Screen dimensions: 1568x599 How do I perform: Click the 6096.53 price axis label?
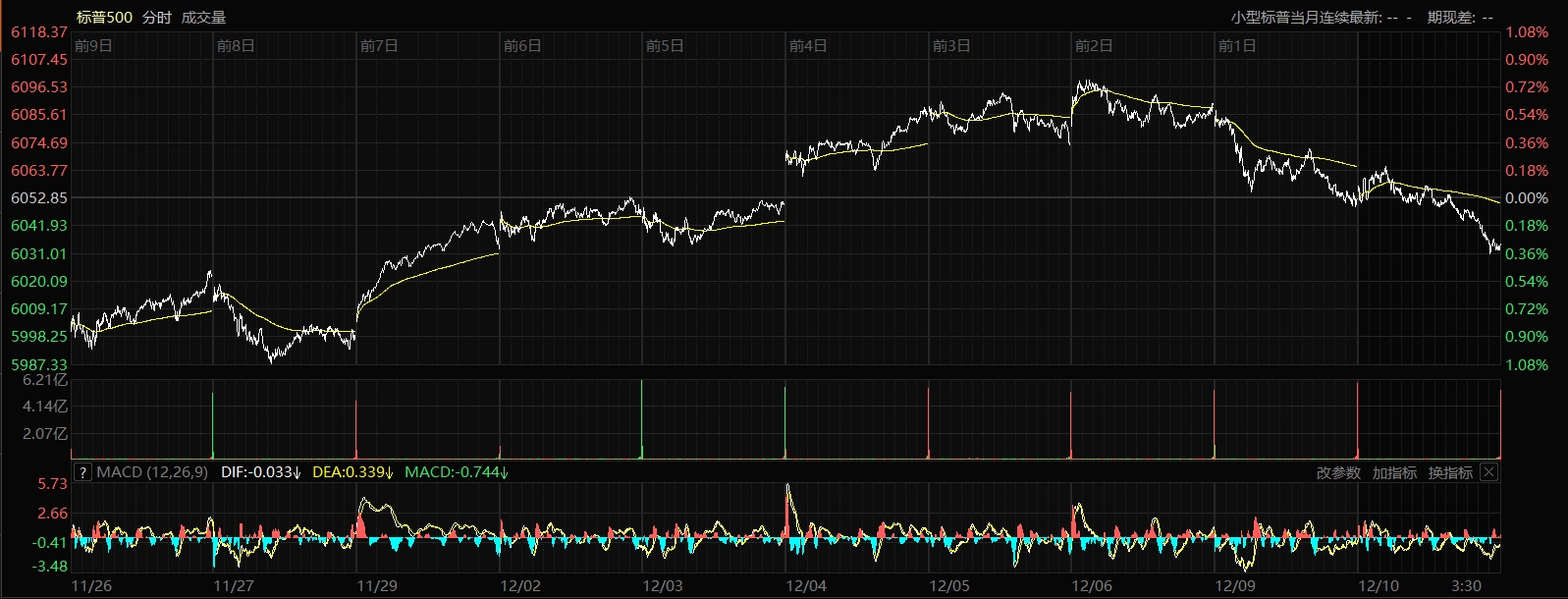pyautogui.click(x=39, y=87)
